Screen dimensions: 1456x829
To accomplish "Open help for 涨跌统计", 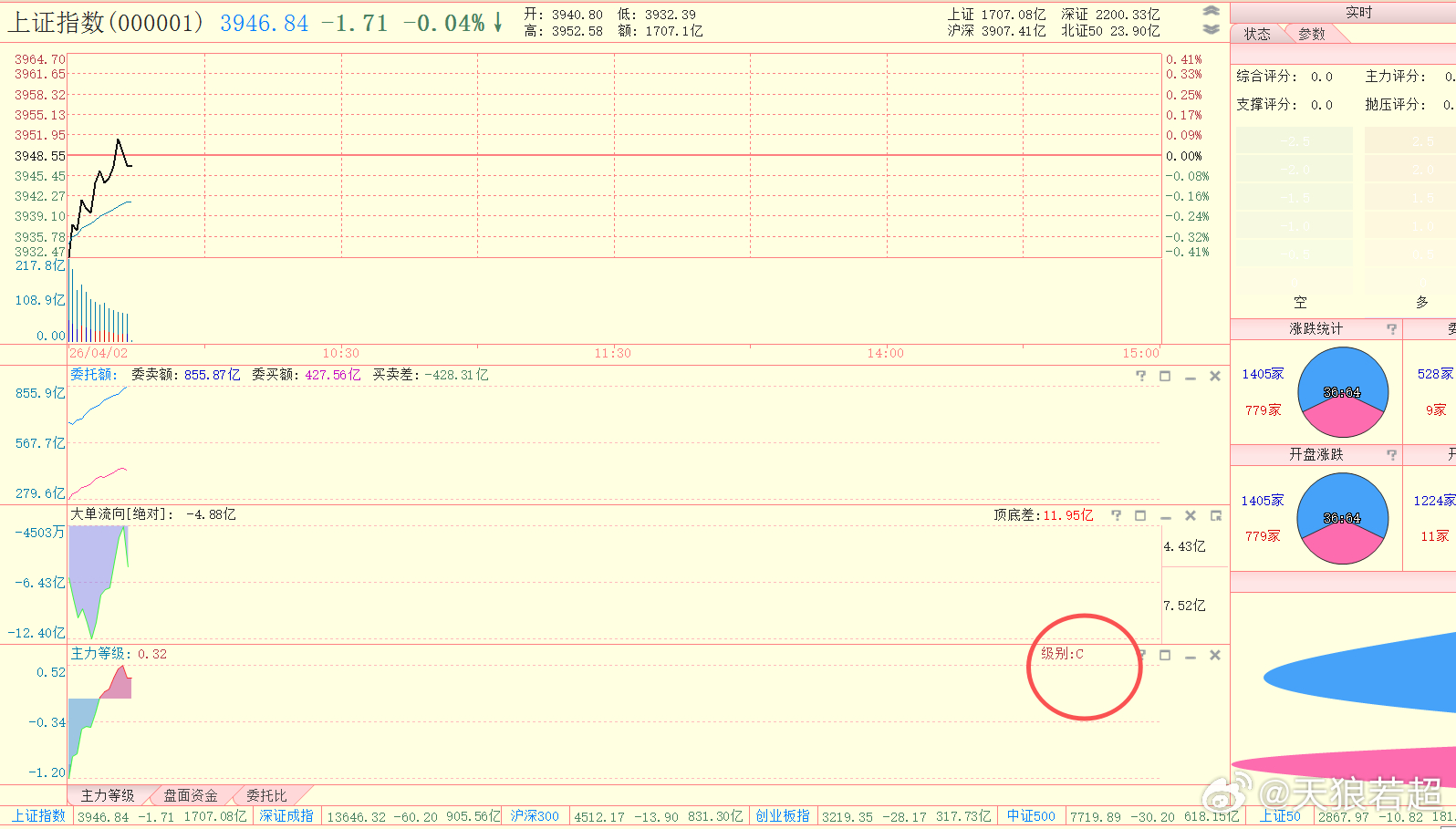I will tap(1391, 328).
